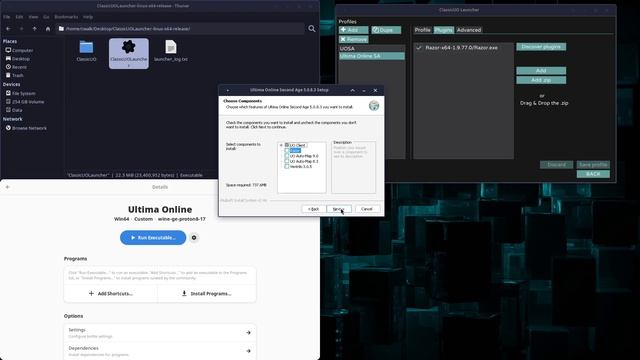Go back in Thunar file manager

tap(8, 29)
